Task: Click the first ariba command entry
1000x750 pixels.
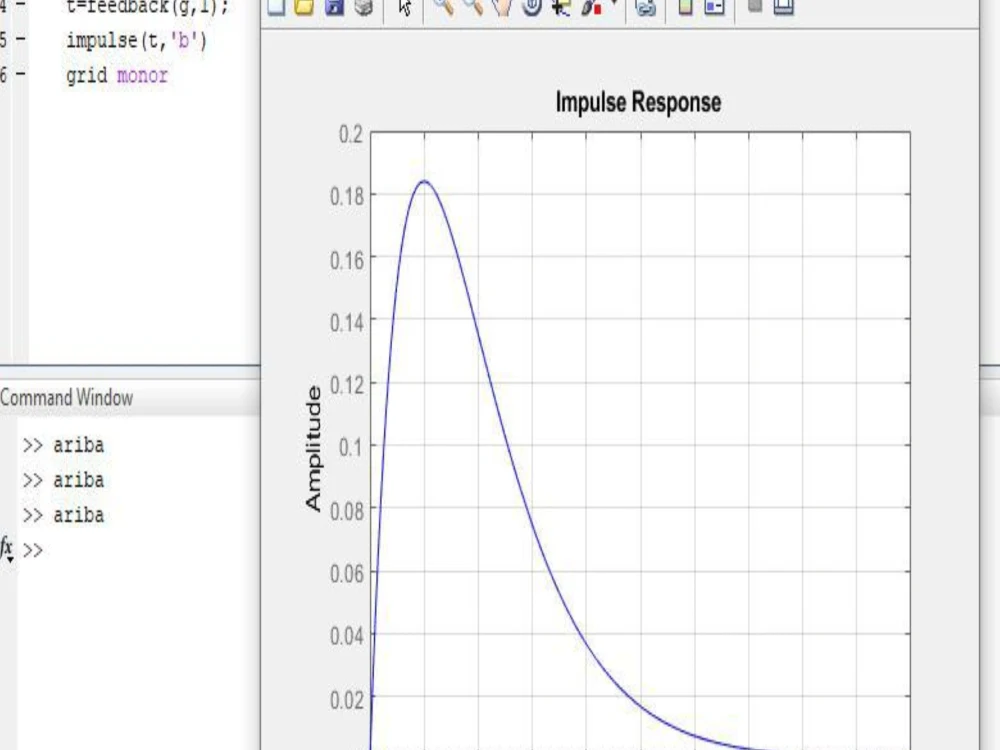Action: pos(78,445)
